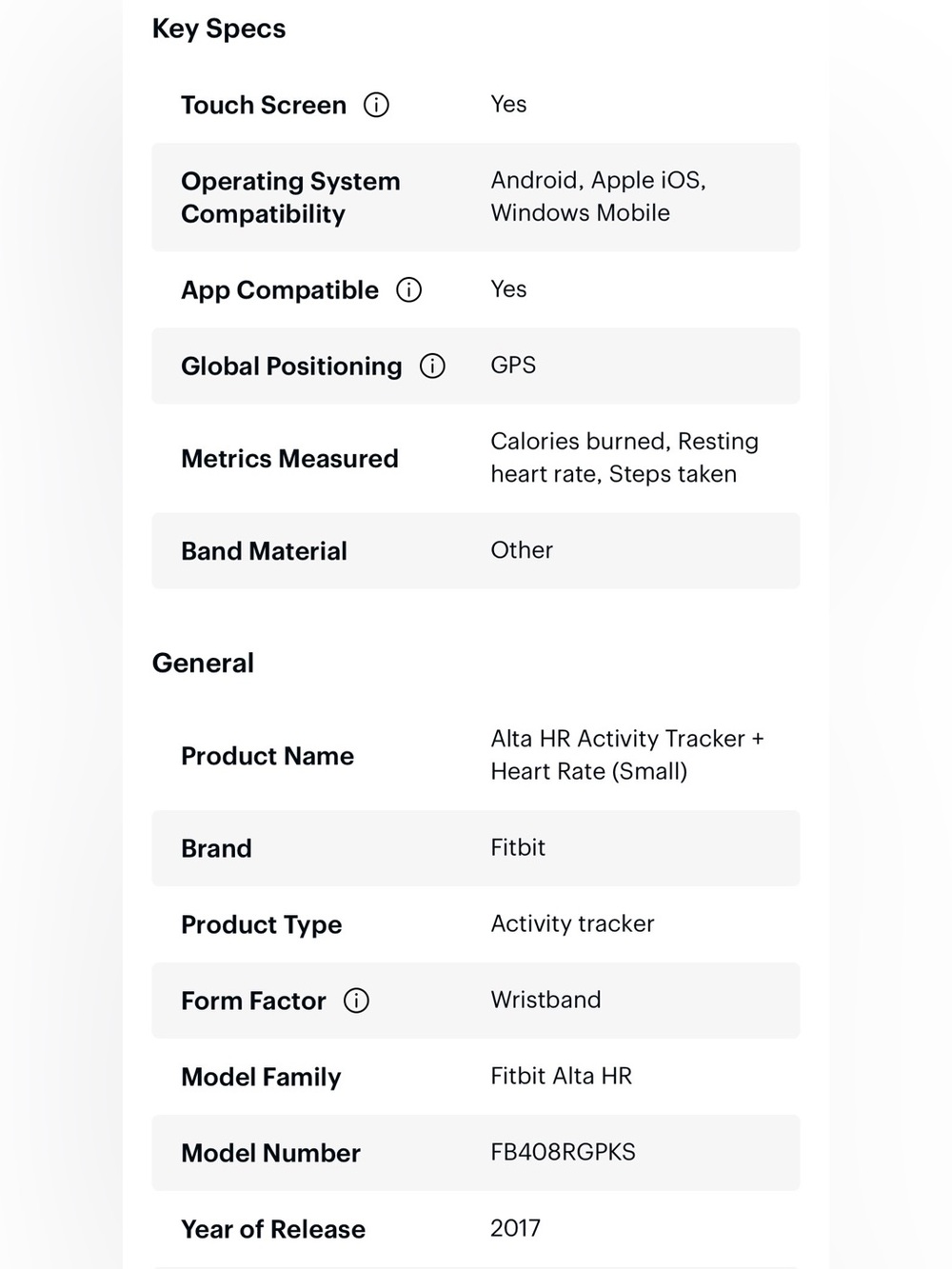952x1269 pixels.
Task: Select model number FB408RGPKS
Action: (563, 1152)
